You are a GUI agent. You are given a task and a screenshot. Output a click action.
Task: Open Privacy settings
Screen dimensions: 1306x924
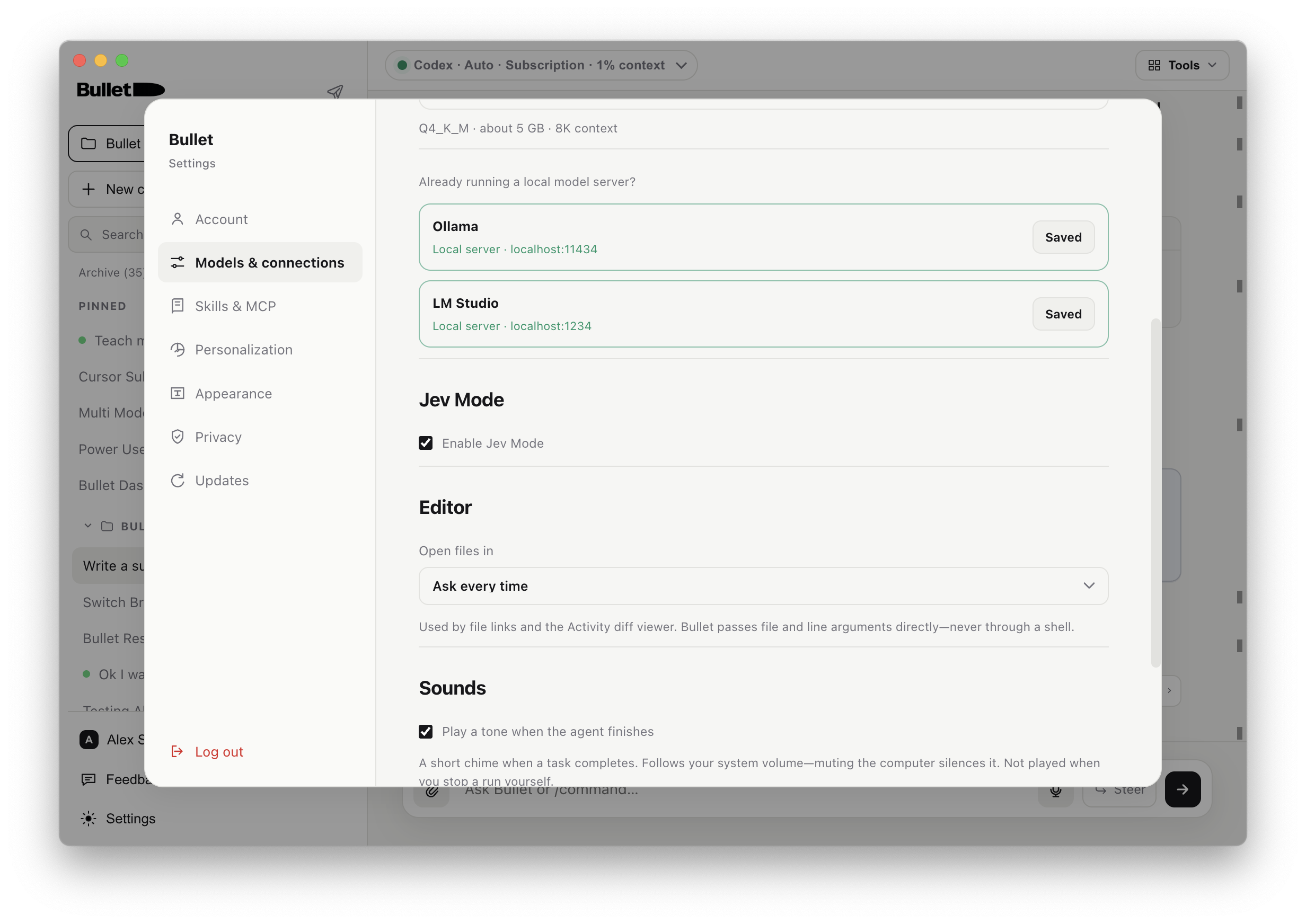tap(260, 437)
